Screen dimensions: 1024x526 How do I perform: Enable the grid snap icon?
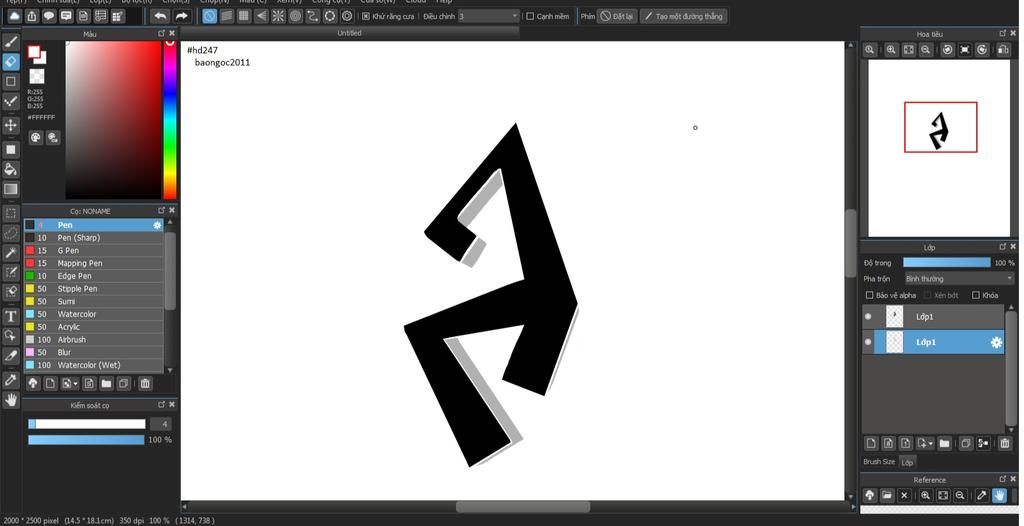coord(244,16)
